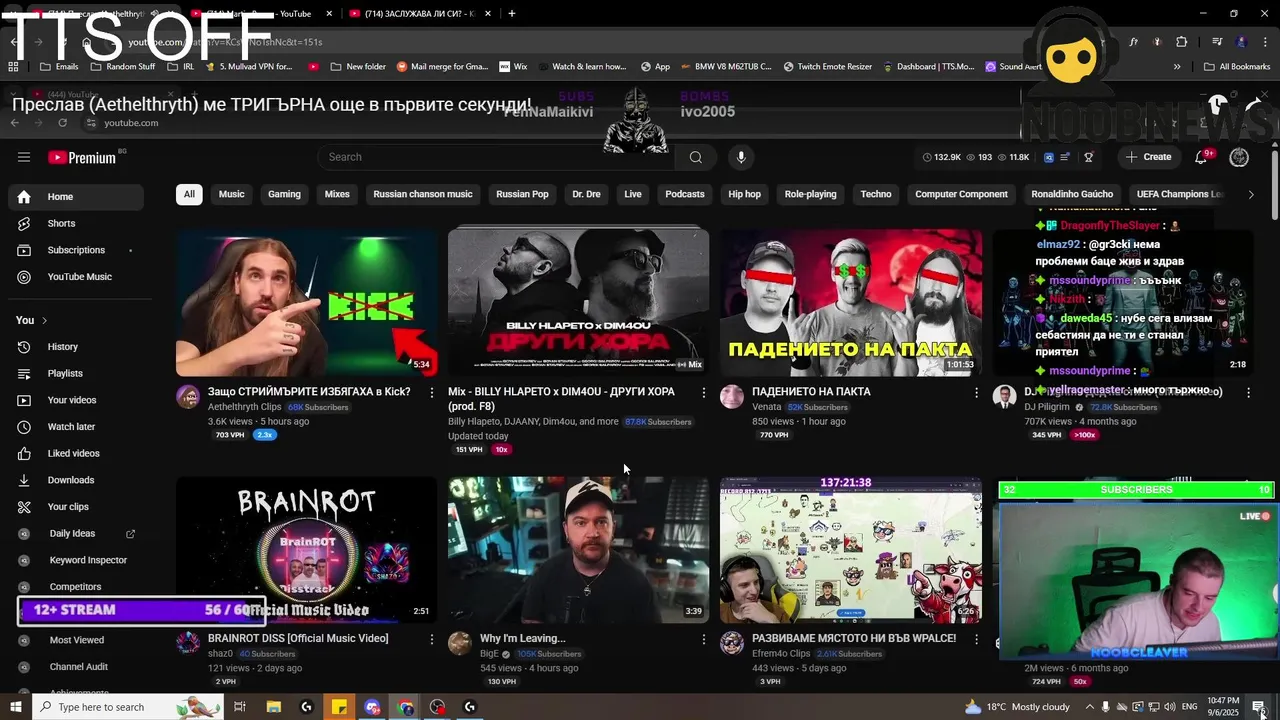The width and height of the screenshot is (1280, 720).
Task: Open File Explorer from the taskbar
Action: [x=273, y=707]
